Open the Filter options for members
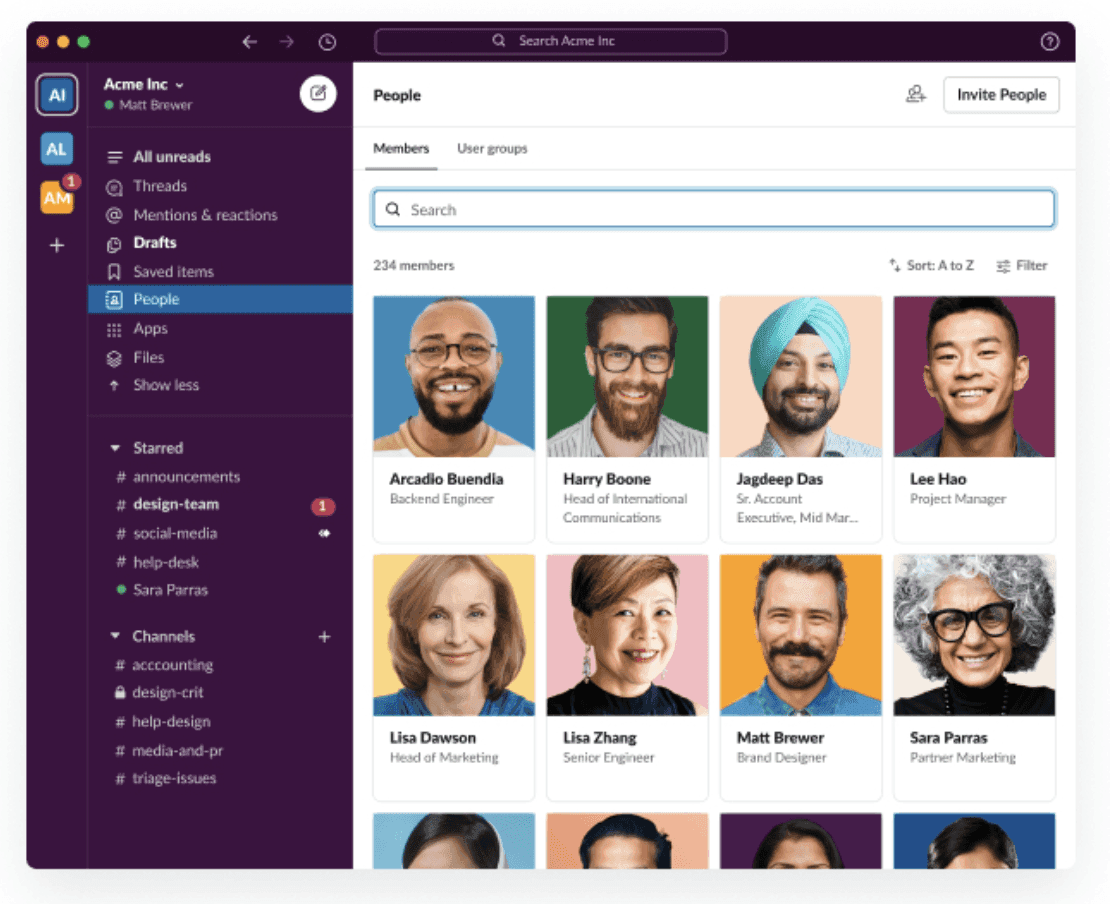The height and width of the screenshot is (904, 1110). pyautogui.click(x=1021, y=265)
